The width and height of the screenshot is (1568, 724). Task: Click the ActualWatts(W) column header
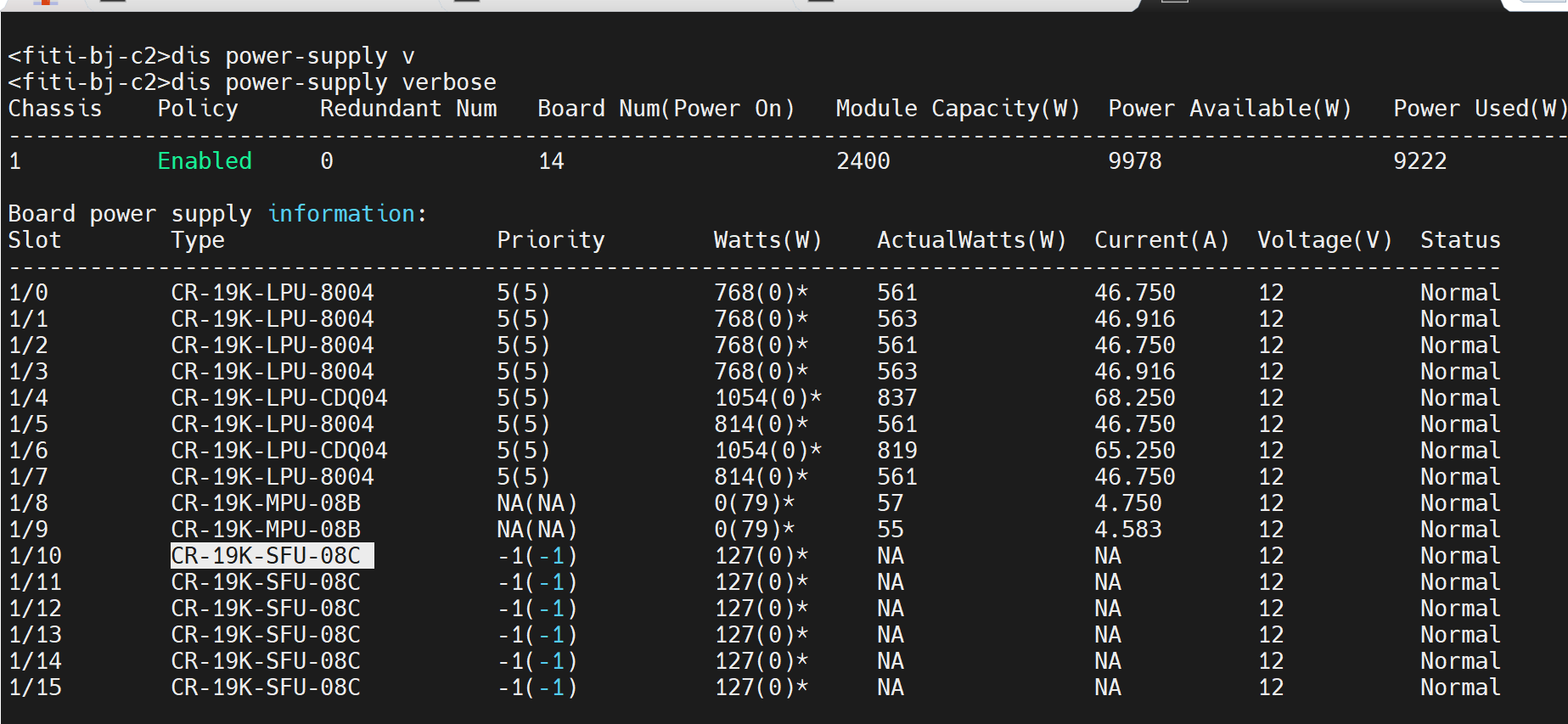coord(971,240)
